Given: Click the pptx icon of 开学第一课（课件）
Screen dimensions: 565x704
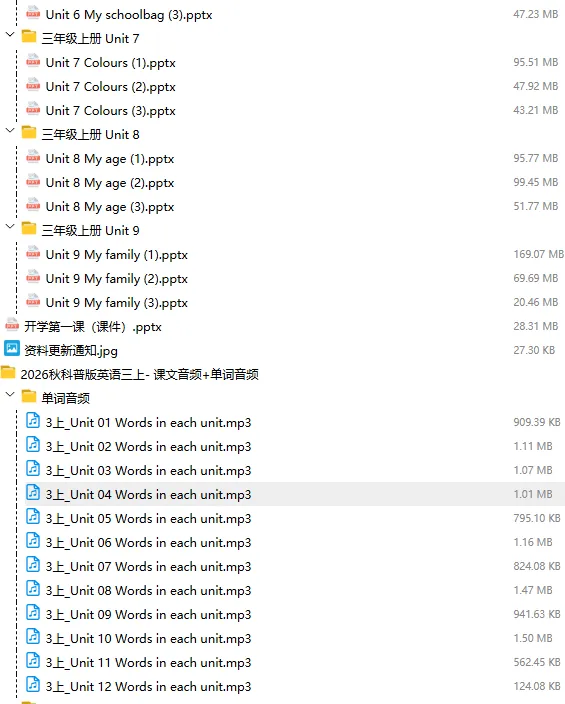Looking at the screenshot, I should click(x=12, y=325).
